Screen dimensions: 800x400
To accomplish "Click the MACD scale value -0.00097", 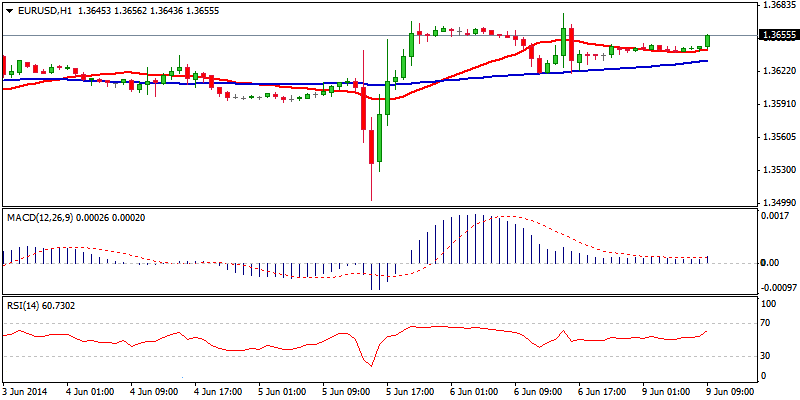I will pyautogui.click(x=778, y=288).
